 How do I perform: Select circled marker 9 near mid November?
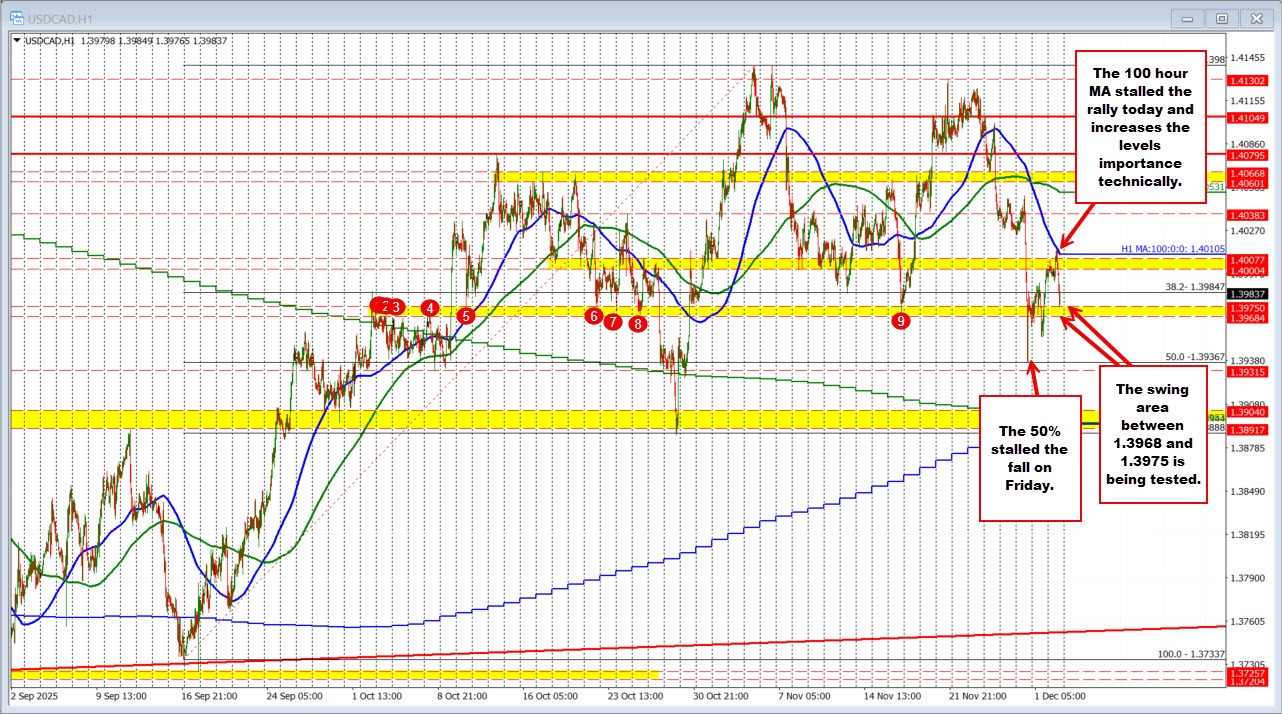click(x=900, y=320)
